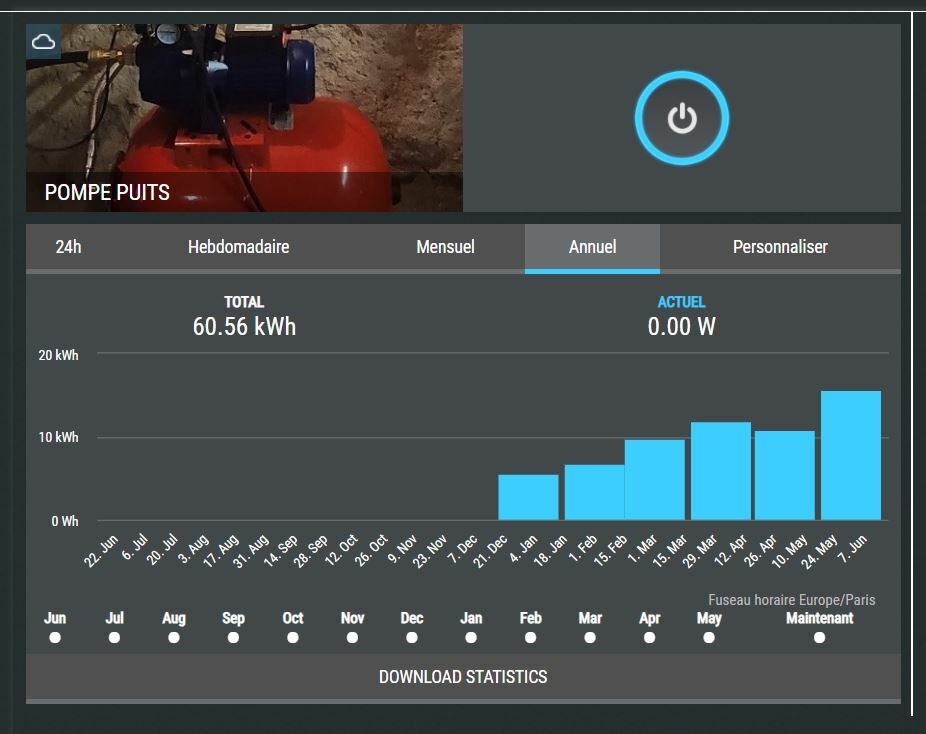Click the bar above 29. Mar
The image size is (926, 734).
click(721, 471)
